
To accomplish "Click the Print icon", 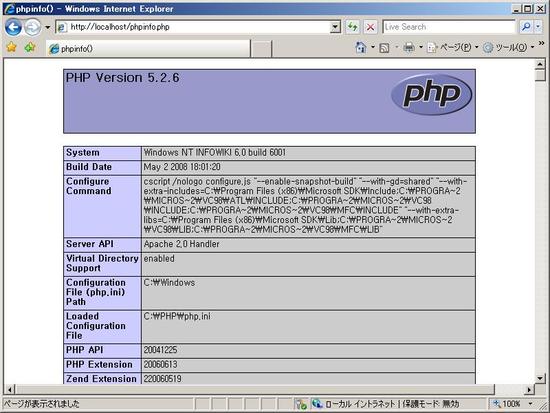I will coord(409,47).
